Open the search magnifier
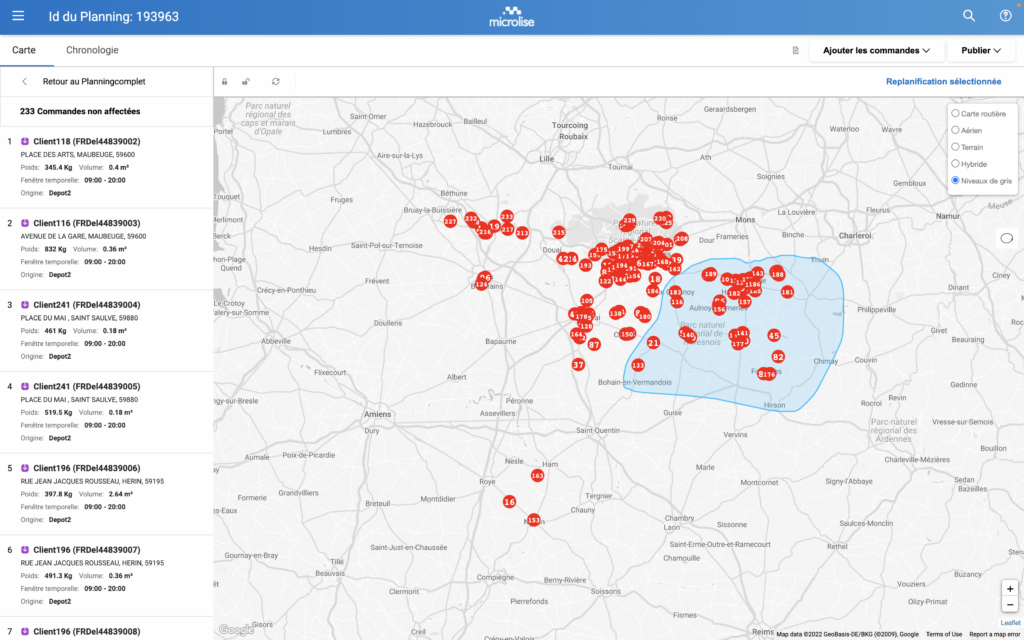The width and height of the screenshot is (1024, 640). (968, 16)
